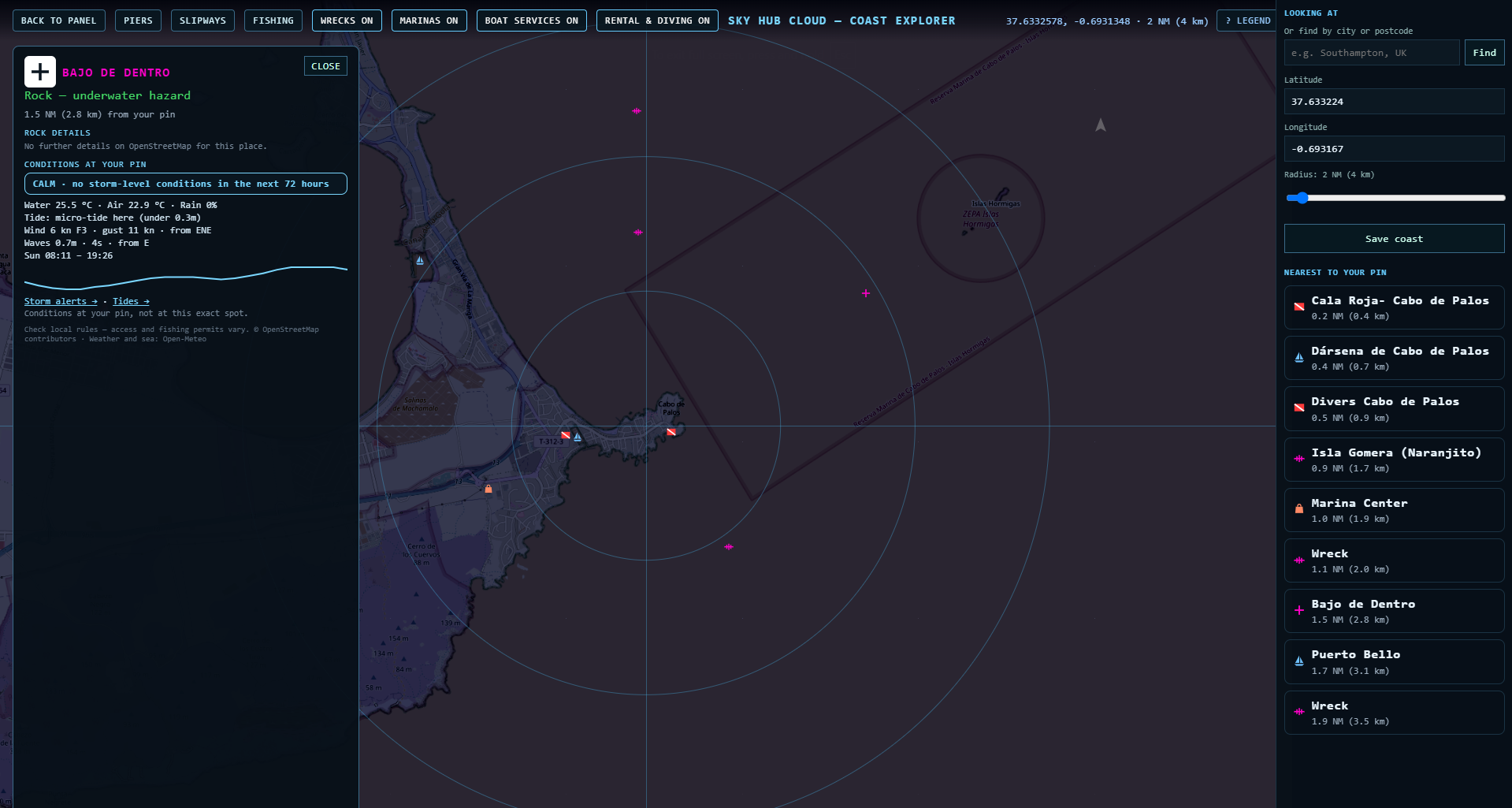
Task: Click dive flag marker below Cabo de Palos label
Action: click(671, 432)
